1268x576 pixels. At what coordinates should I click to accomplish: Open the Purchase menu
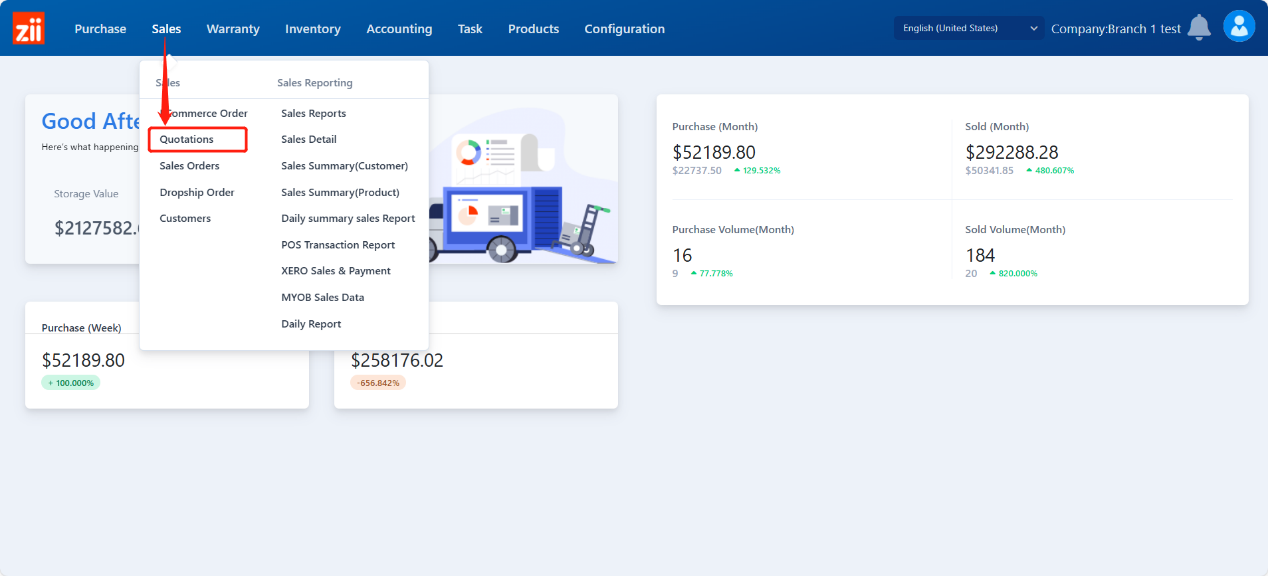100,29
